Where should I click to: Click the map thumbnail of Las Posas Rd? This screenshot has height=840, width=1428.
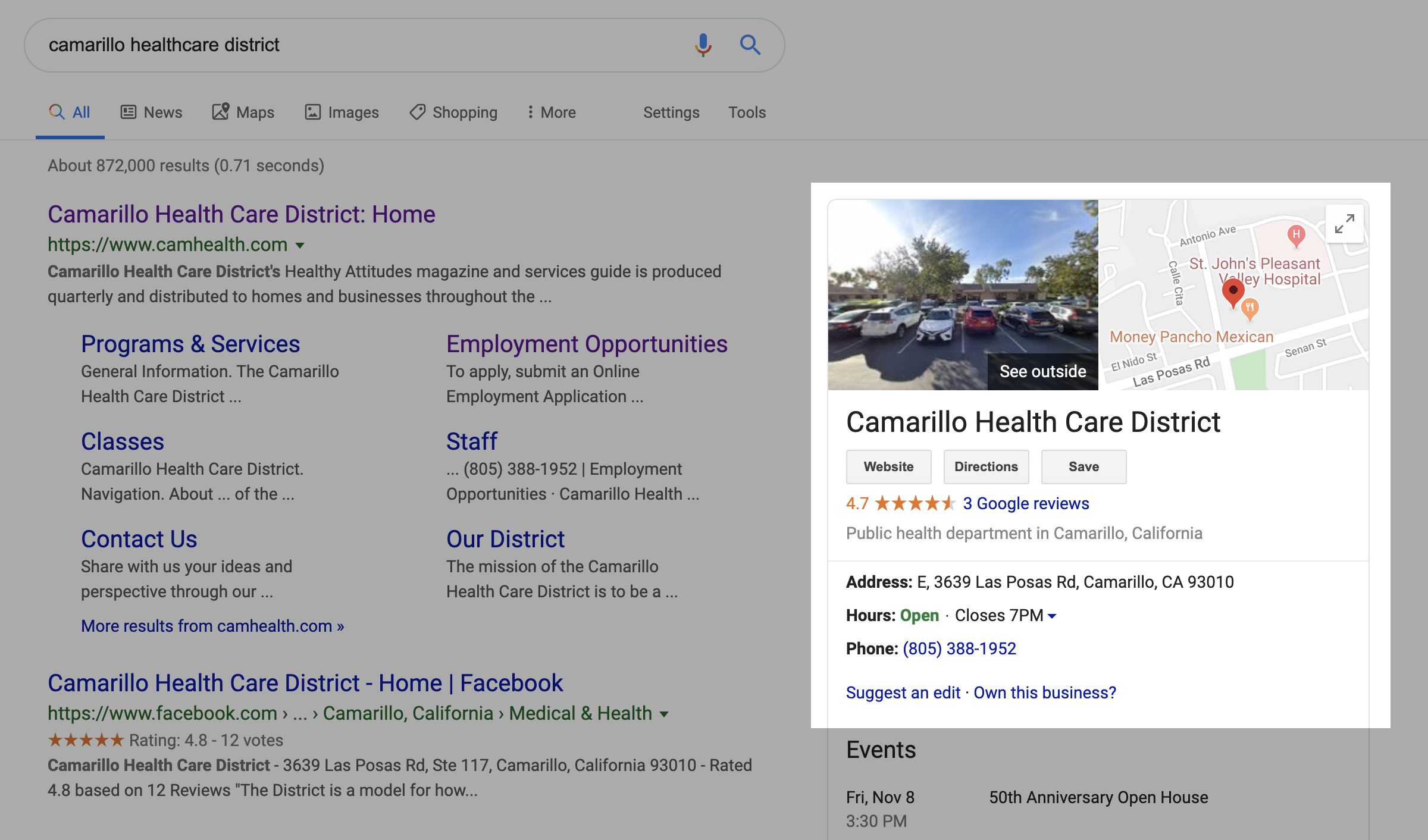[x=1233, y=295]
